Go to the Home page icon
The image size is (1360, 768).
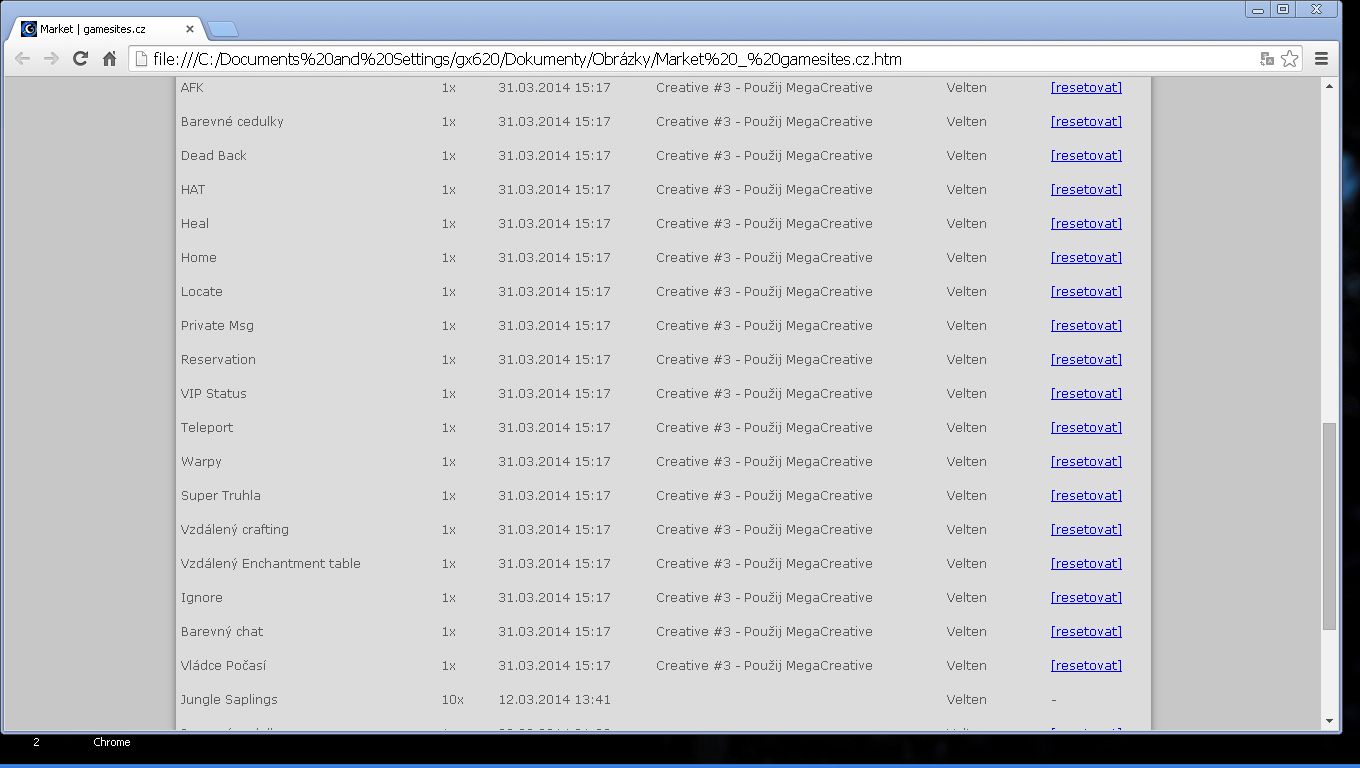point(110,59)
